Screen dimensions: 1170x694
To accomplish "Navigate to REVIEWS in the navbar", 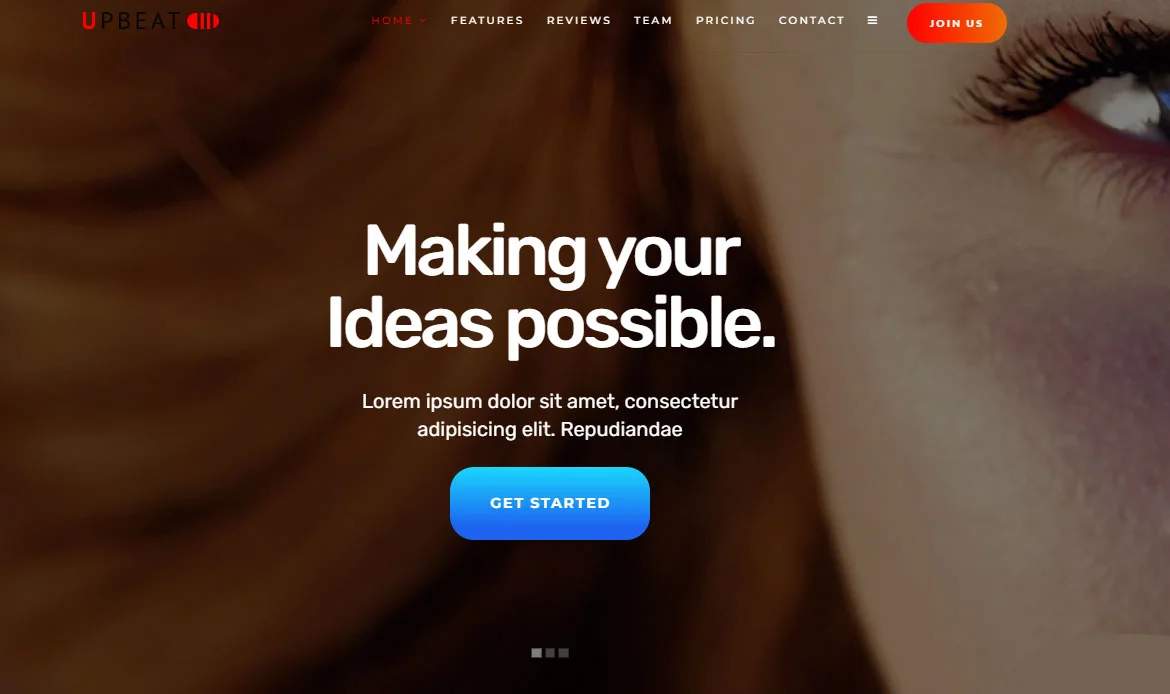I will click(578, 21).
